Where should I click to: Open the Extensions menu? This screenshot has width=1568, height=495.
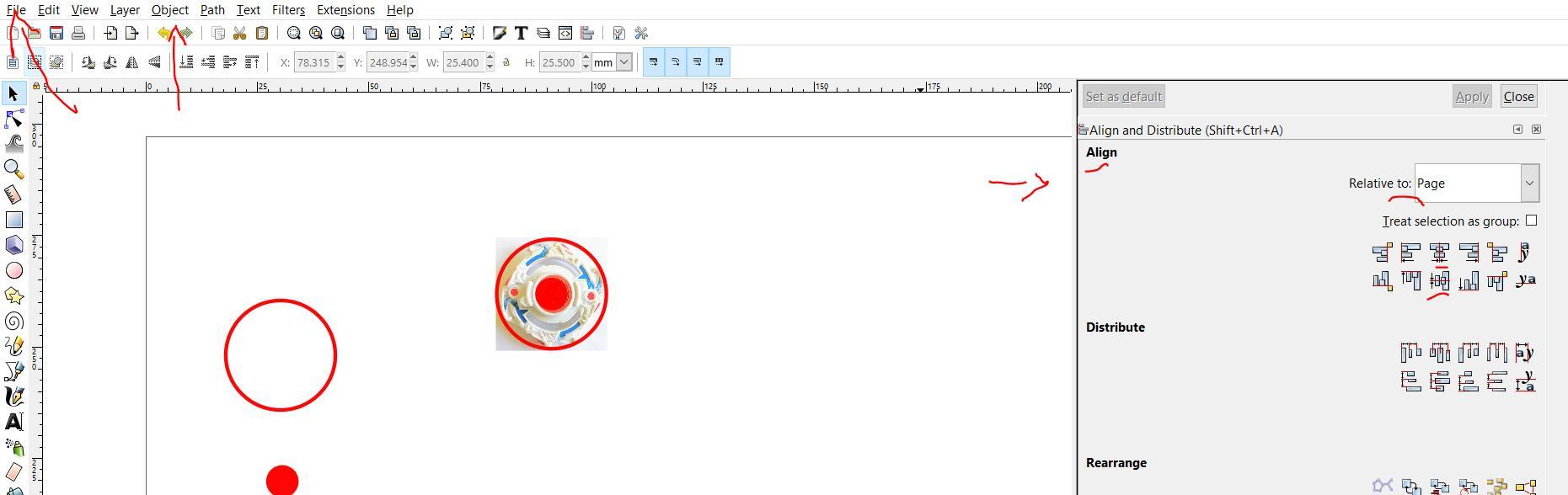click(345, 10)
